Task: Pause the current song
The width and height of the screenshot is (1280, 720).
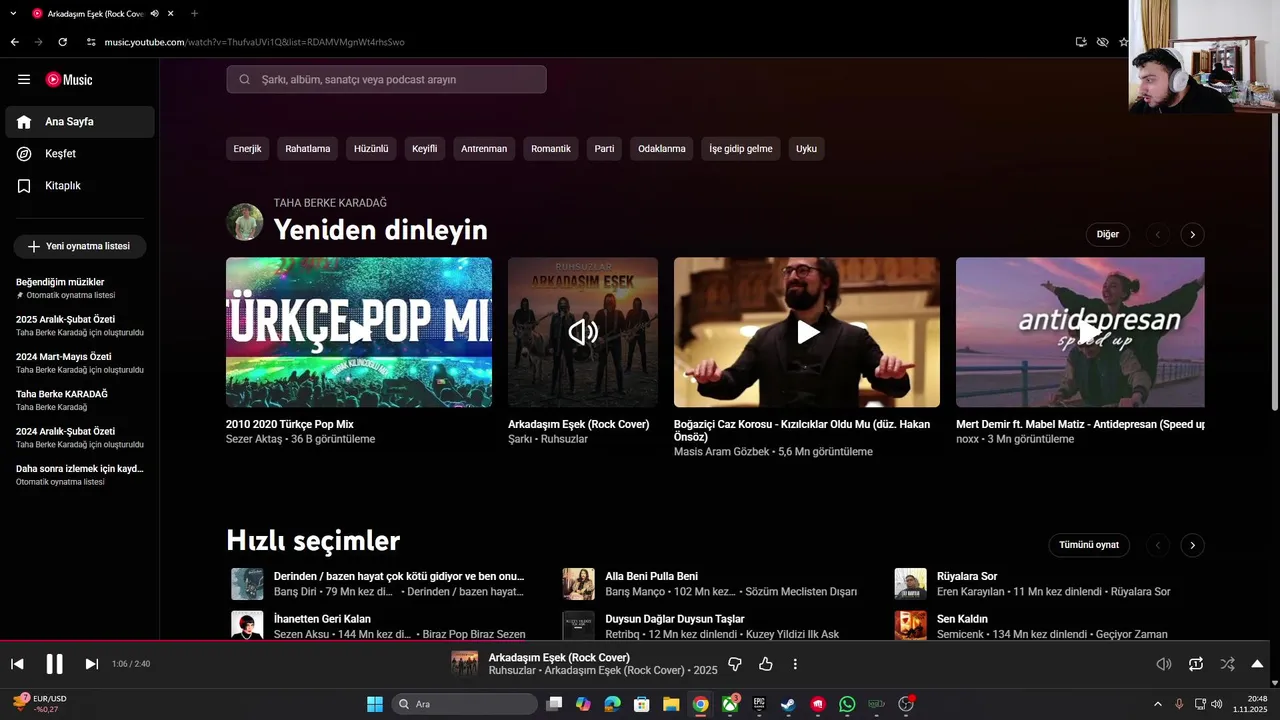Action: (x=54, y=664)
